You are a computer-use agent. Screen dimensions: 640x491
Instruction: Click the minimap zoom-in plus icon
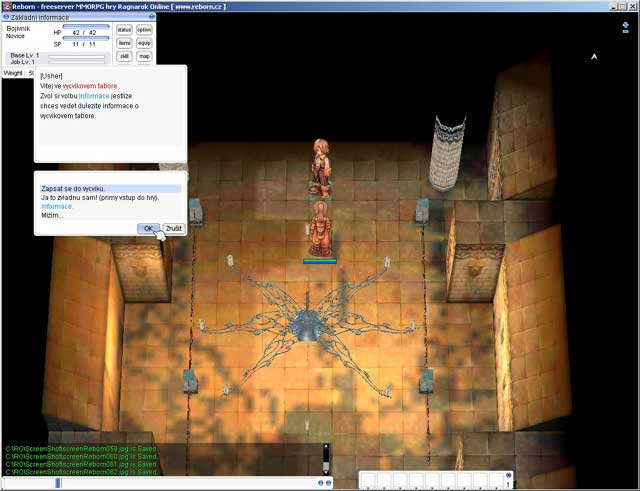click(625, 23)
